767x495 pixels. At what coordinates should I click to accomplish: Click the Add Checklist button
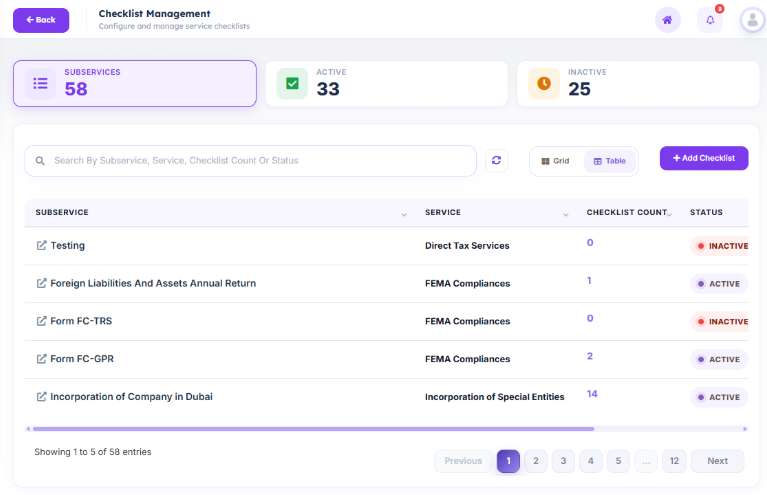coord(704,158)
